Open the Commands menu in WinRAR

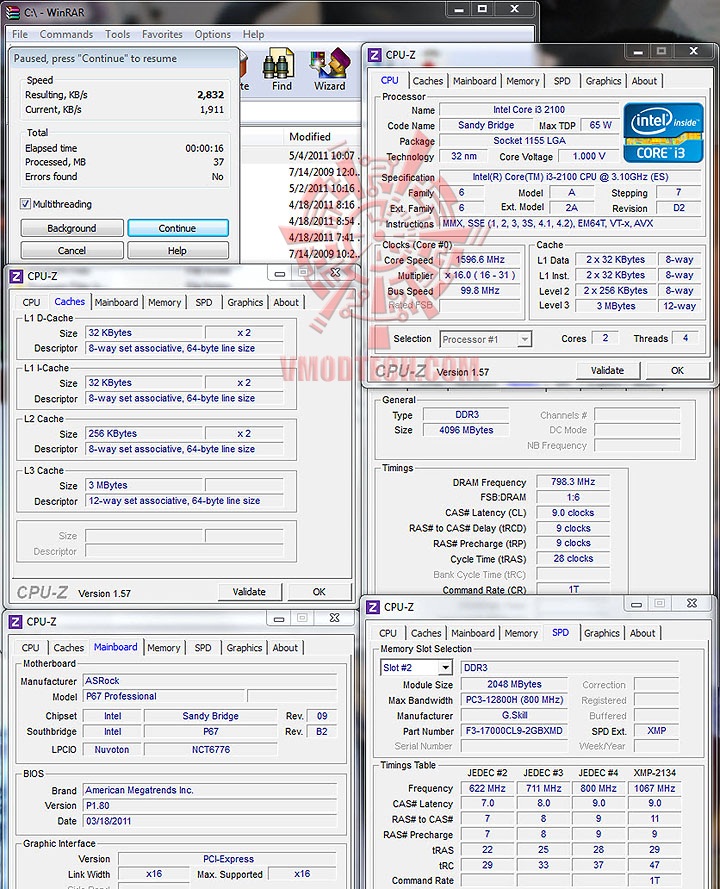pyautogui.click(x=66, y=34)
